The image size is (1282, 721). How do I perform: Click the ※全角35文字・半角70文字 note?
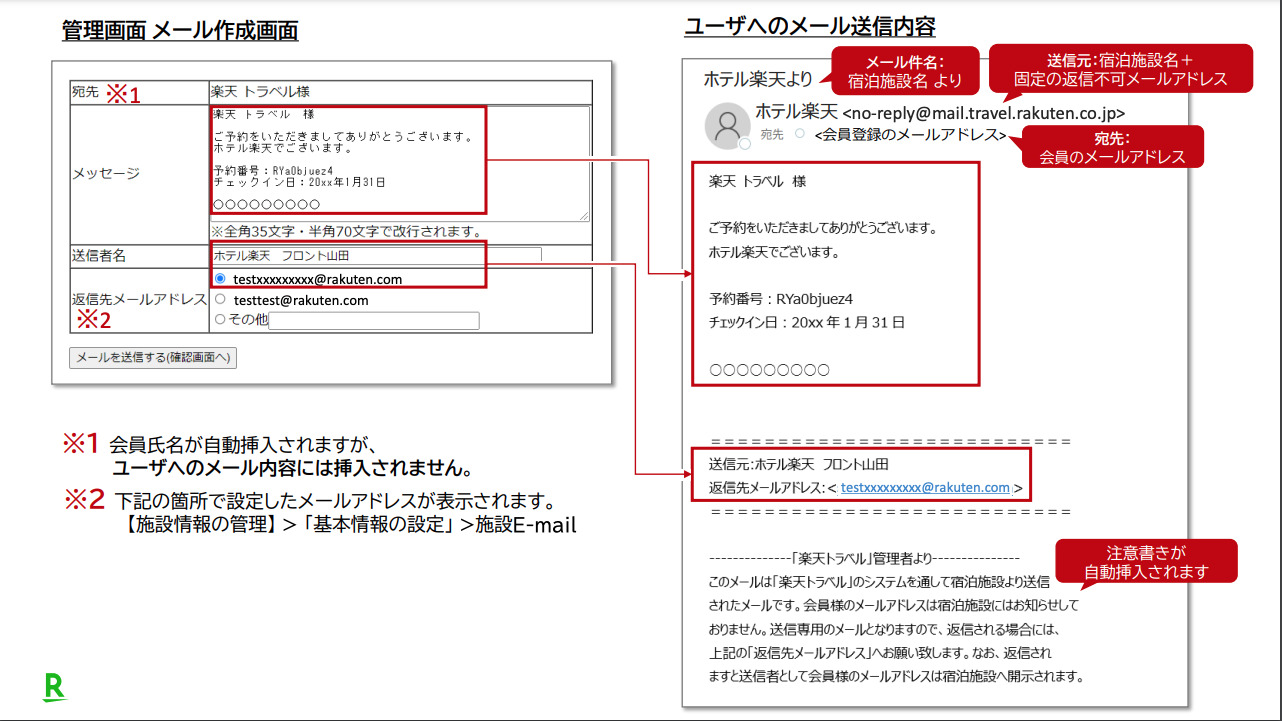[x=347, y=232]
